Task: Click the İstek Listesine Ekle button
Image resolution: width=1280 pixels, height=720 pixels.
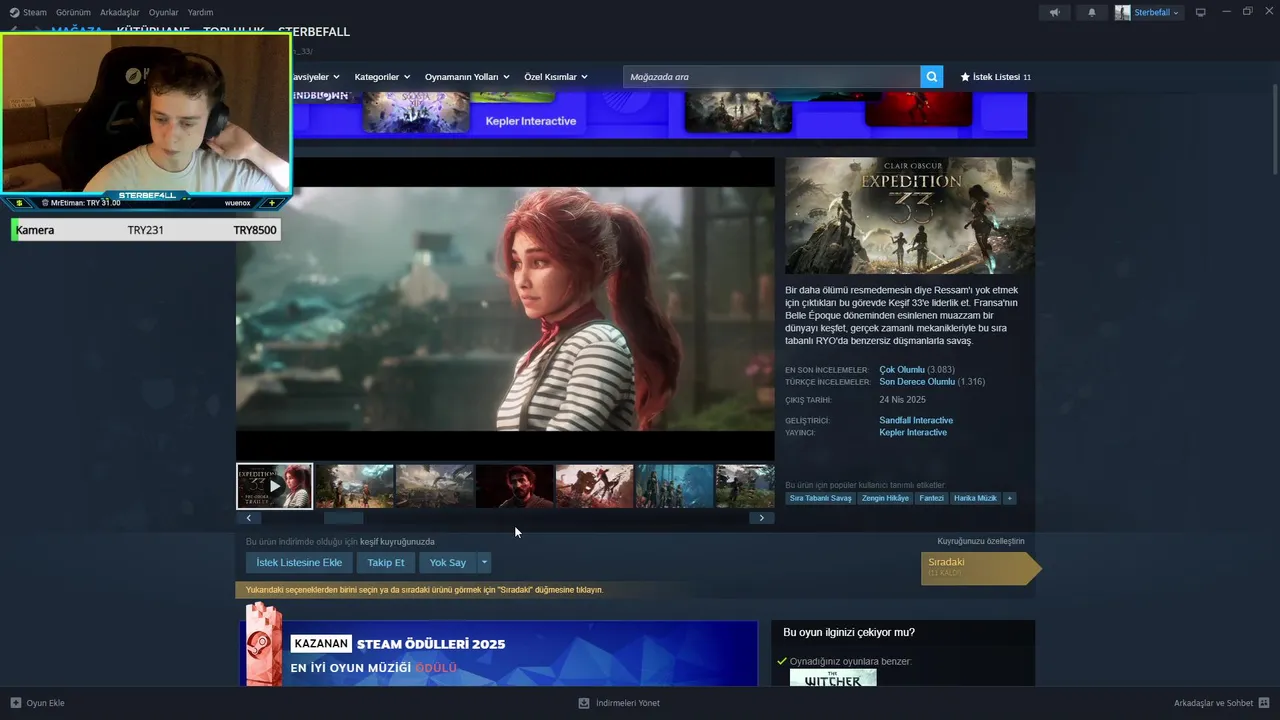Action: click(299, 562)
